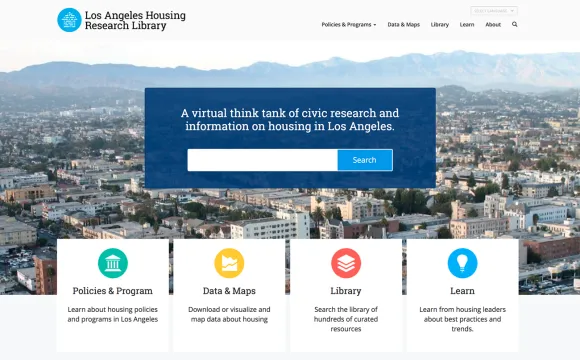Click 'Search the library of hundreds' text
The height and width of the screenshot is (360, 580).
(346, 319)
